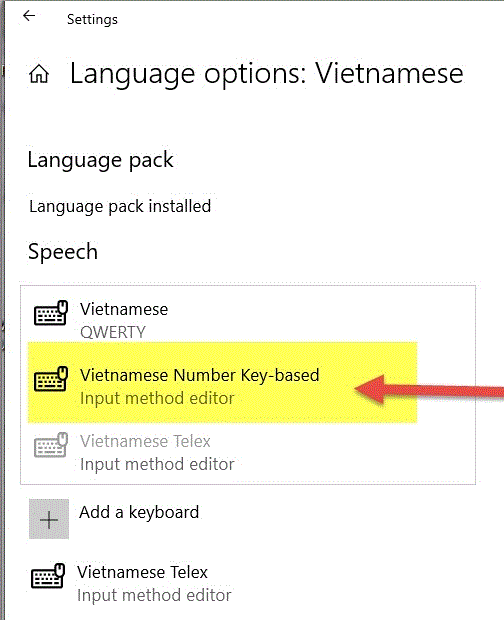Click the bottom Vietnamese Telex keyboard icon
Image resolution: width=504 pixels, height=620 pixels.
pos(48,576)
